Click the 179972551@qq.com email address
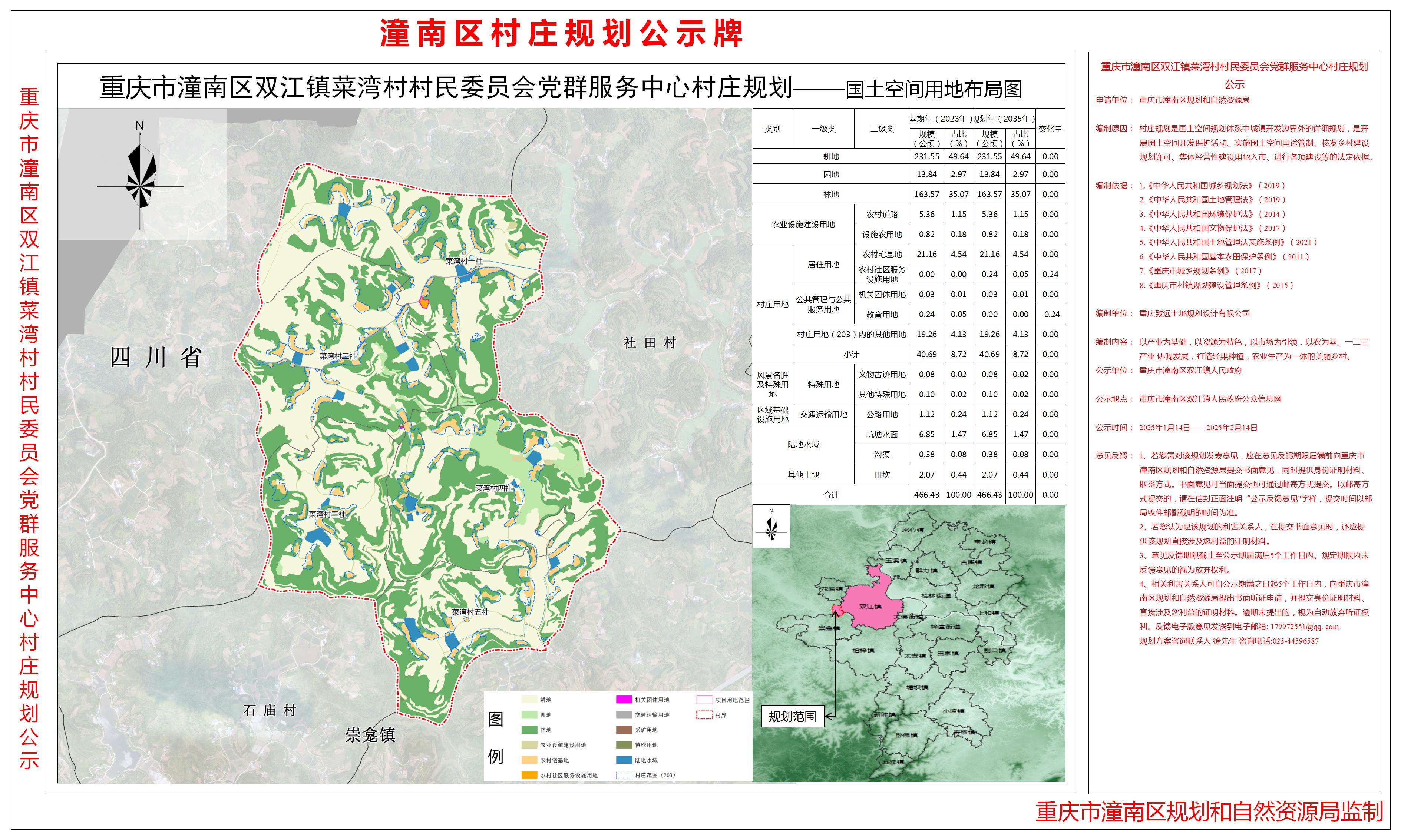This screenshot has width=1401, height=840. [1304, 627]
